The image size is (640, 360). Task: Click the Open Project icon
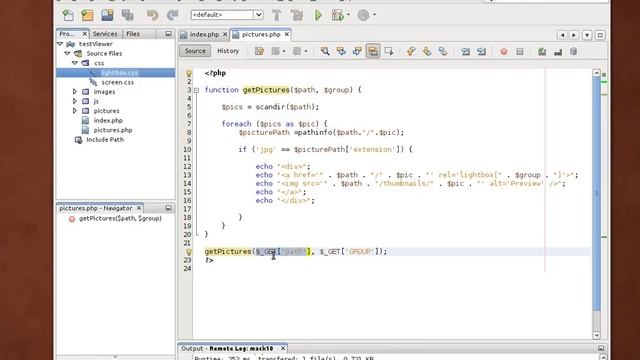click(107, 16)
